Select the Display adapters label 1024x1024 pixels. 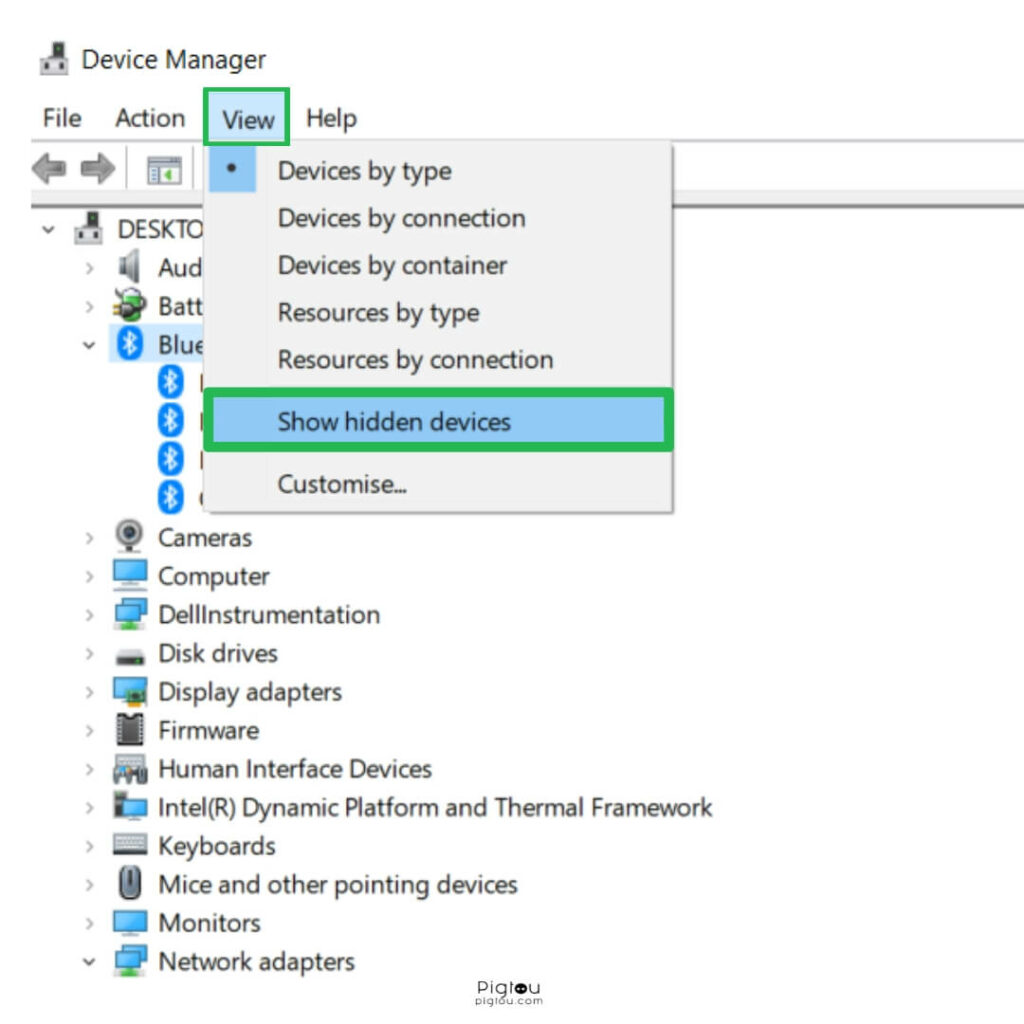click(250, 692)
